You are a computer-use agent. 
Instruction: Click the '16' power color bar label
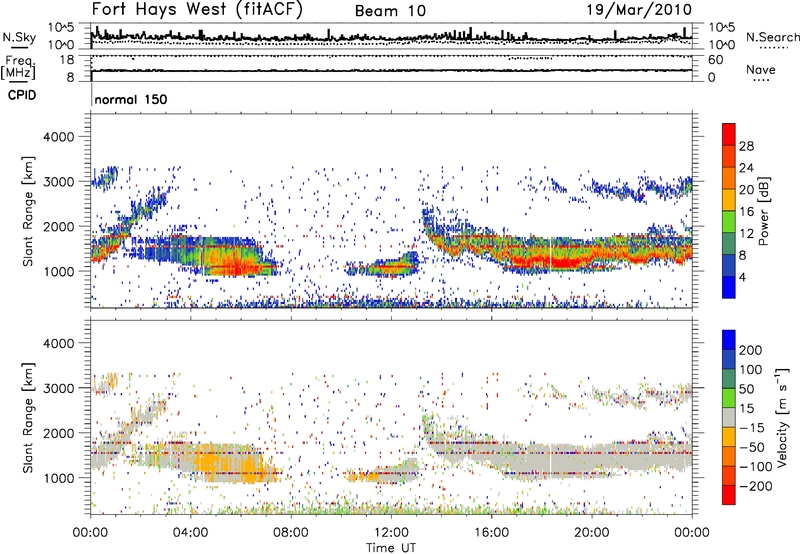[746, 212]
